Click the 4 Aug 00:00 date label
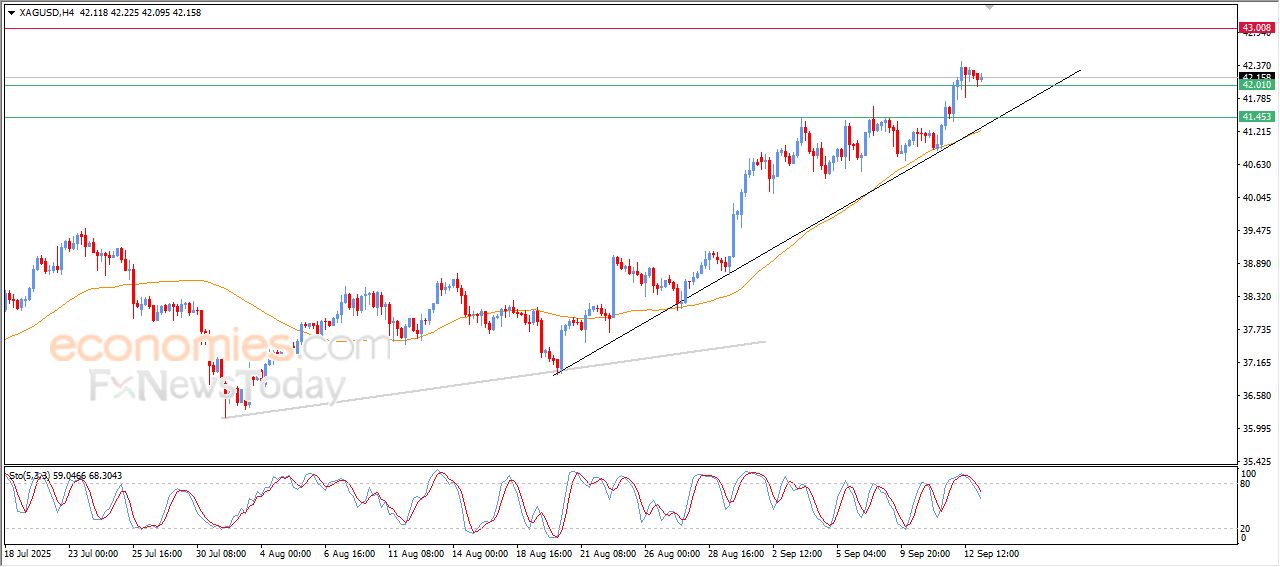Viewport: 1280px width, 567px height. [x=285, y=552]
